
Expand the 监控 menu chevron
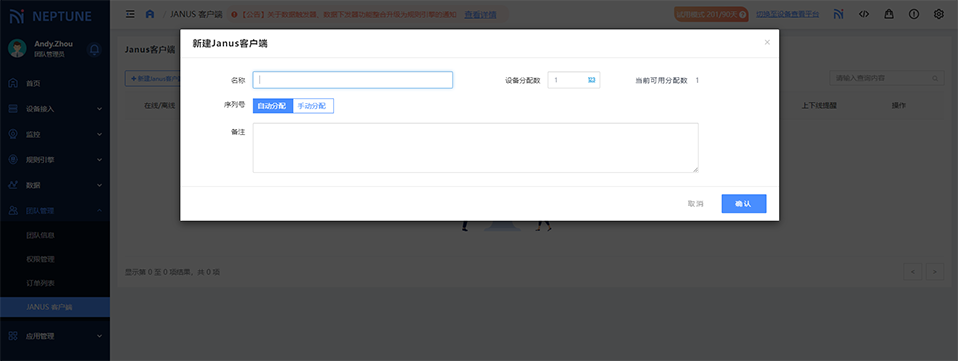[100, 134]
